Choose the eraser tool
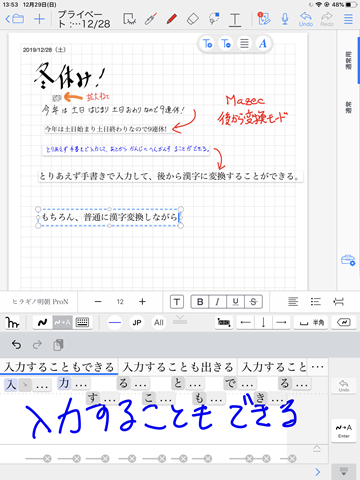This screenshot has height=480, width=360. click(x=193, y=19)
